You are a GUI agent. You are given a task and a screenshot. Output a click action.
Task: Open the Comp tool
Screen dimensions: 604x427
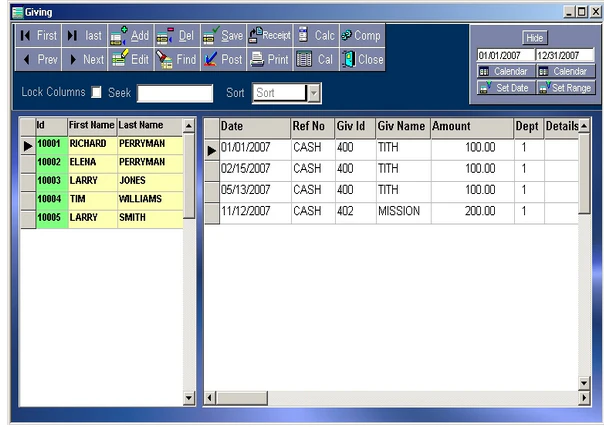pos(362,36)
